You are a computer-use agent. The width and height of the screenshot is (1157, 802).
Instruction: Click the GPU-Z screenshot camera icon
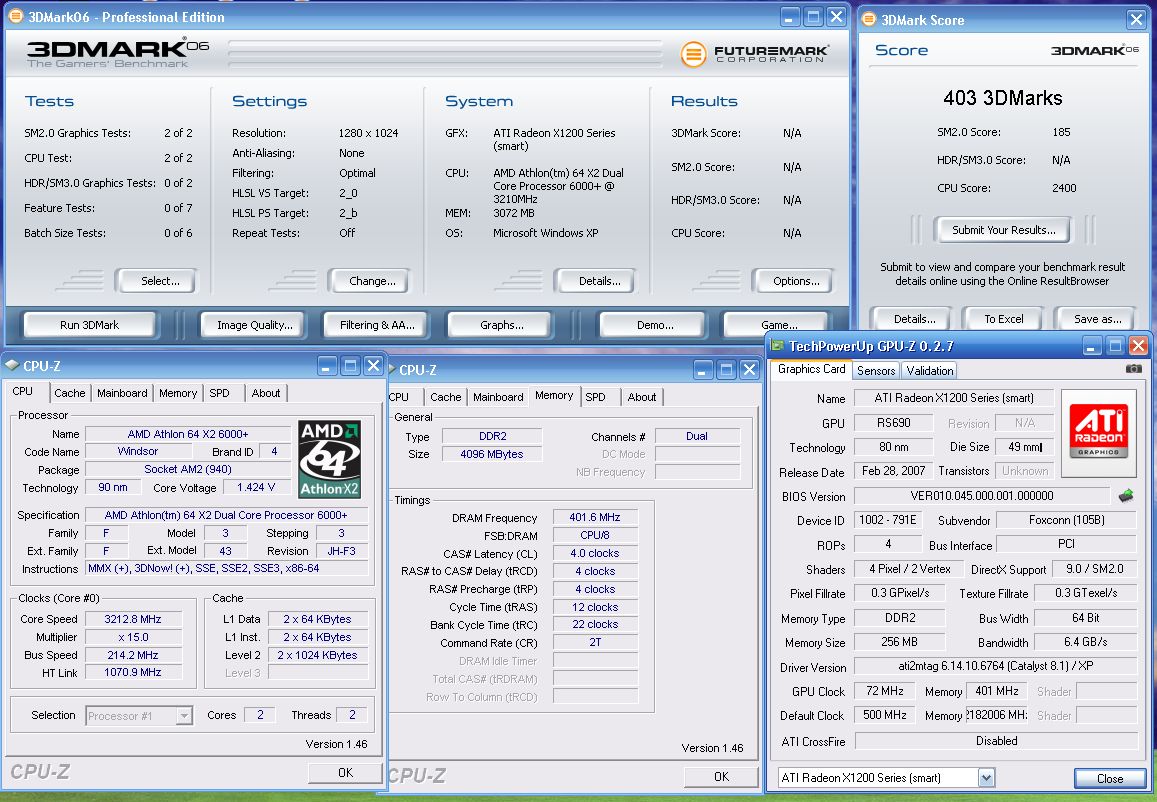[1133, 368]
